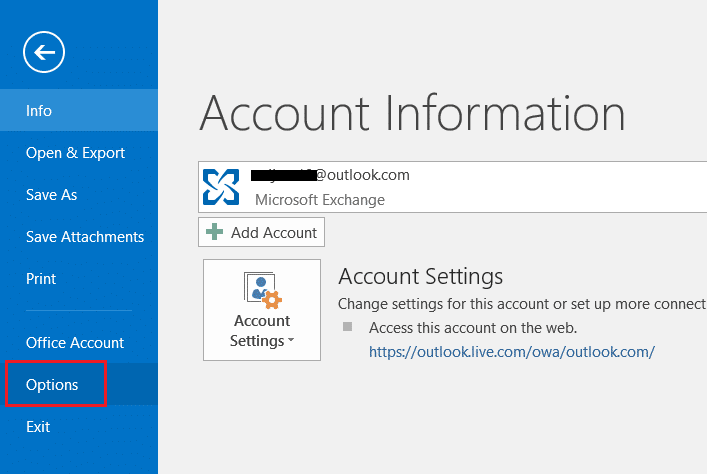Open the Office Account page
Image resolution: width=707 pixels, height=474 pixels.
coord(75,343)
